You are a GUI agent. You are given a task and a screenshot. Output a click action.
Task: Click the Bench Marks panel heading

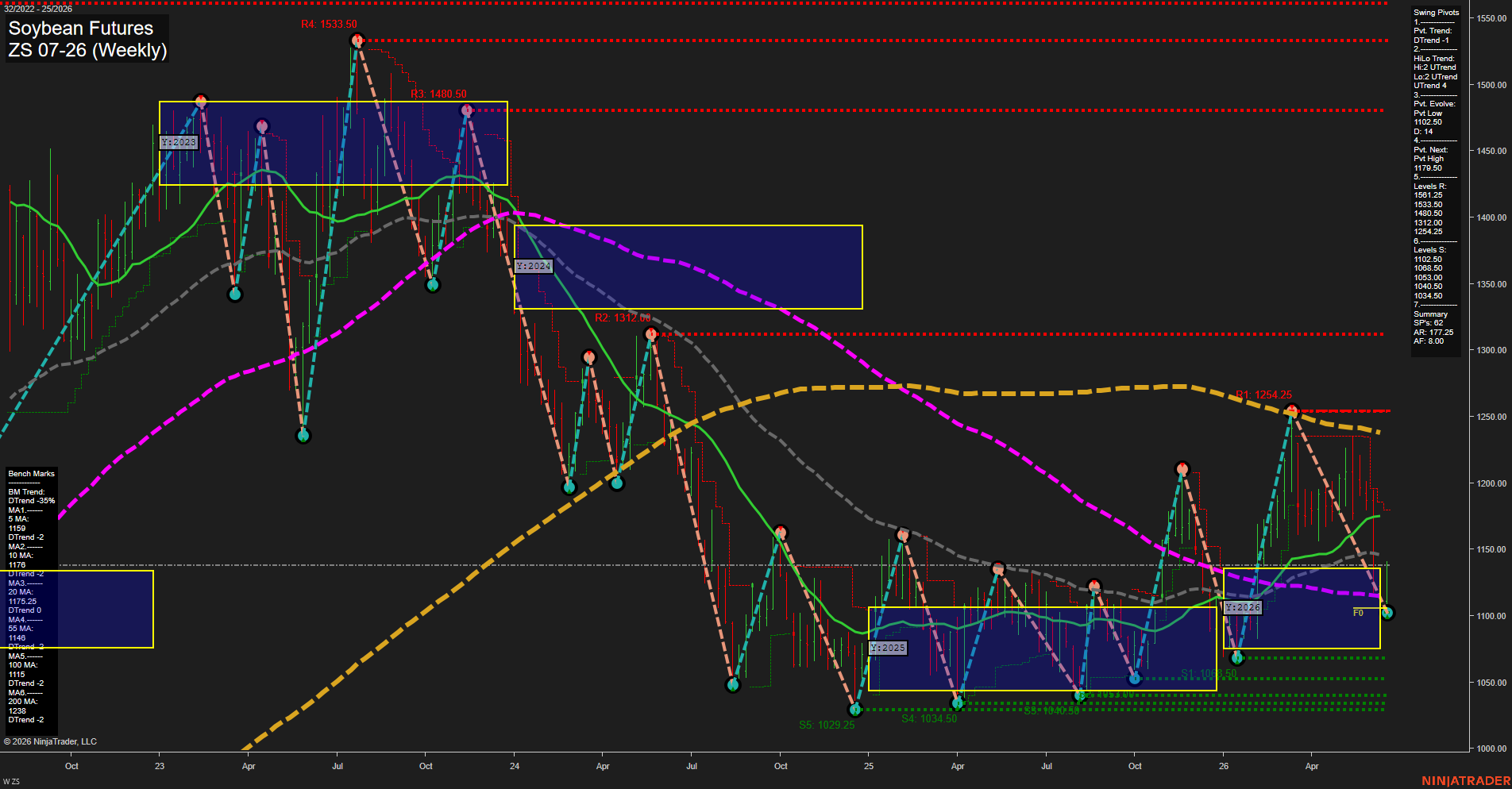tap(32, 474)
